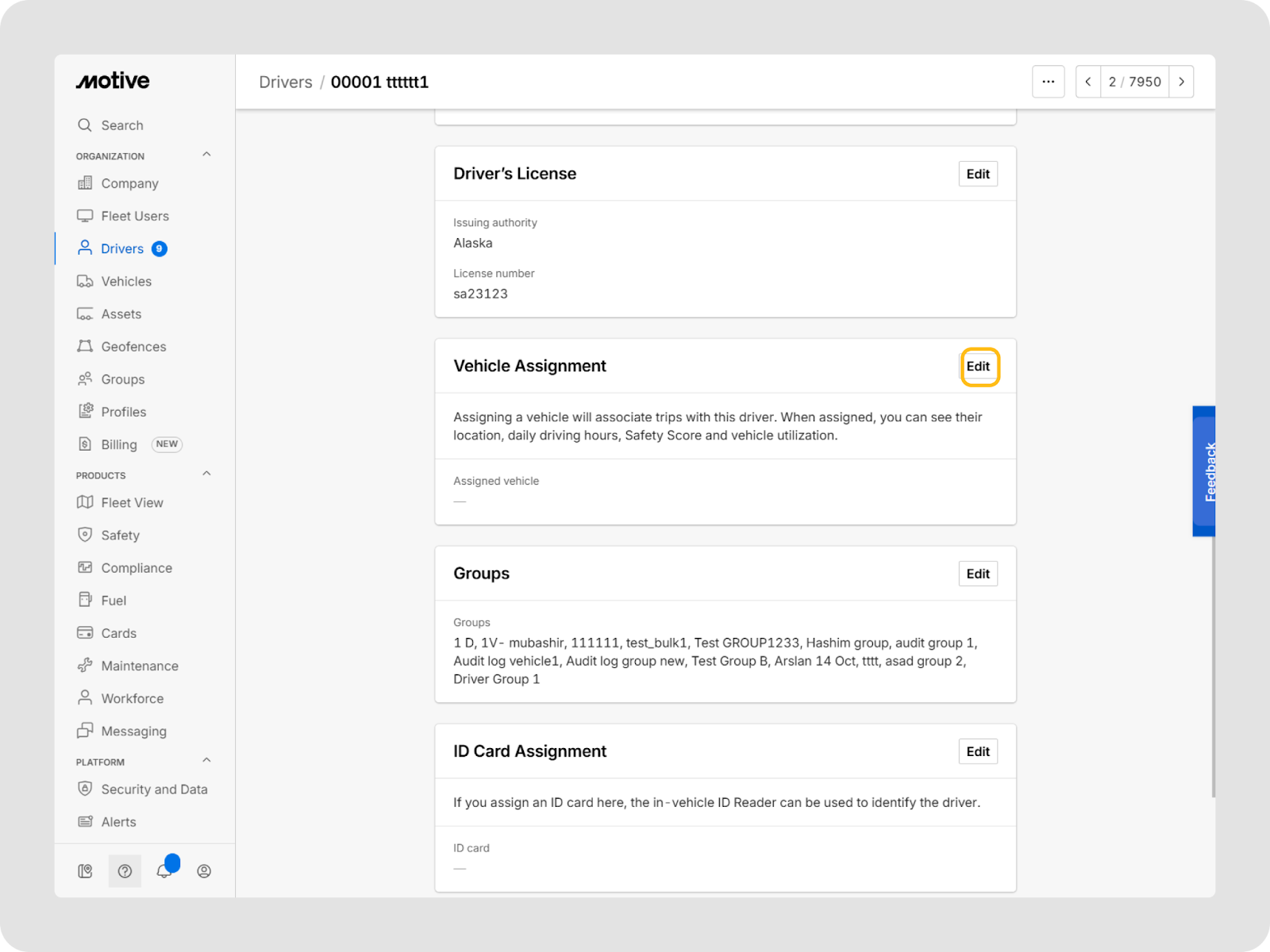The image size is (1270, 952).
Task: Go to the previous driver record
Action: (1088, 82)
